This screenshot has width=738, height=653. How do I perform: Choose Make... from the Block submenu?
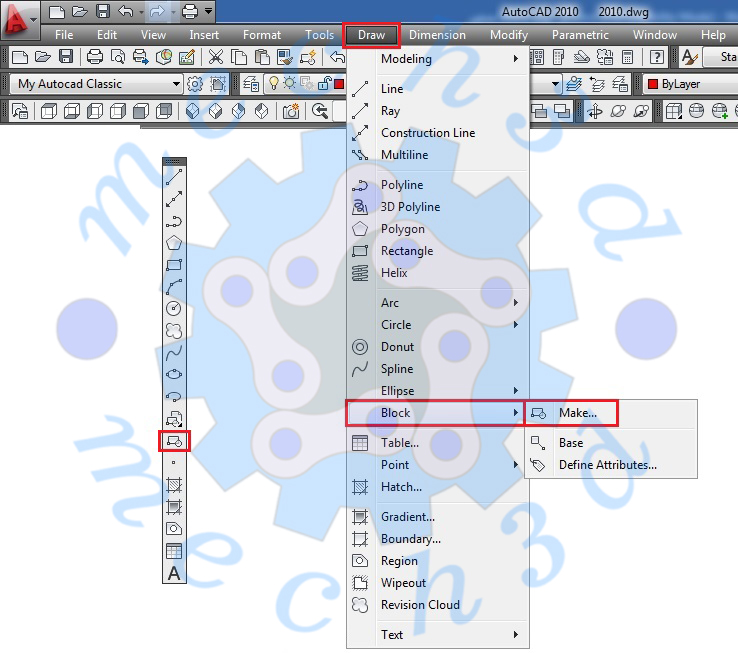click(577, 413)
